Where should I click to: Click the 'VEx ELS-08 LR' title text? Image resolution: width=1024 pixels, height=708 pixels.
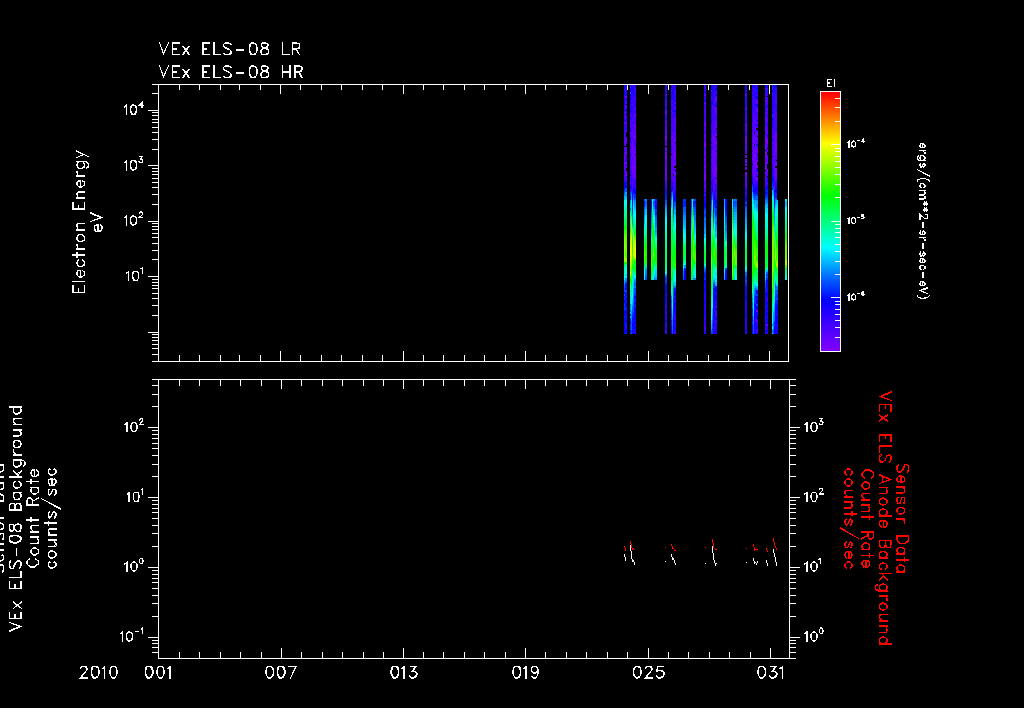tap(230, 49)
